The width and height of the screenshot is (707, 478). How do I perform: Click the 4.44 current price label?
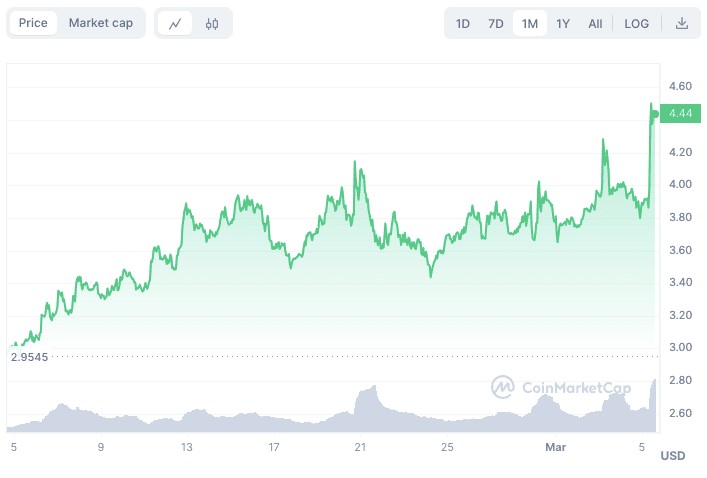680,114
